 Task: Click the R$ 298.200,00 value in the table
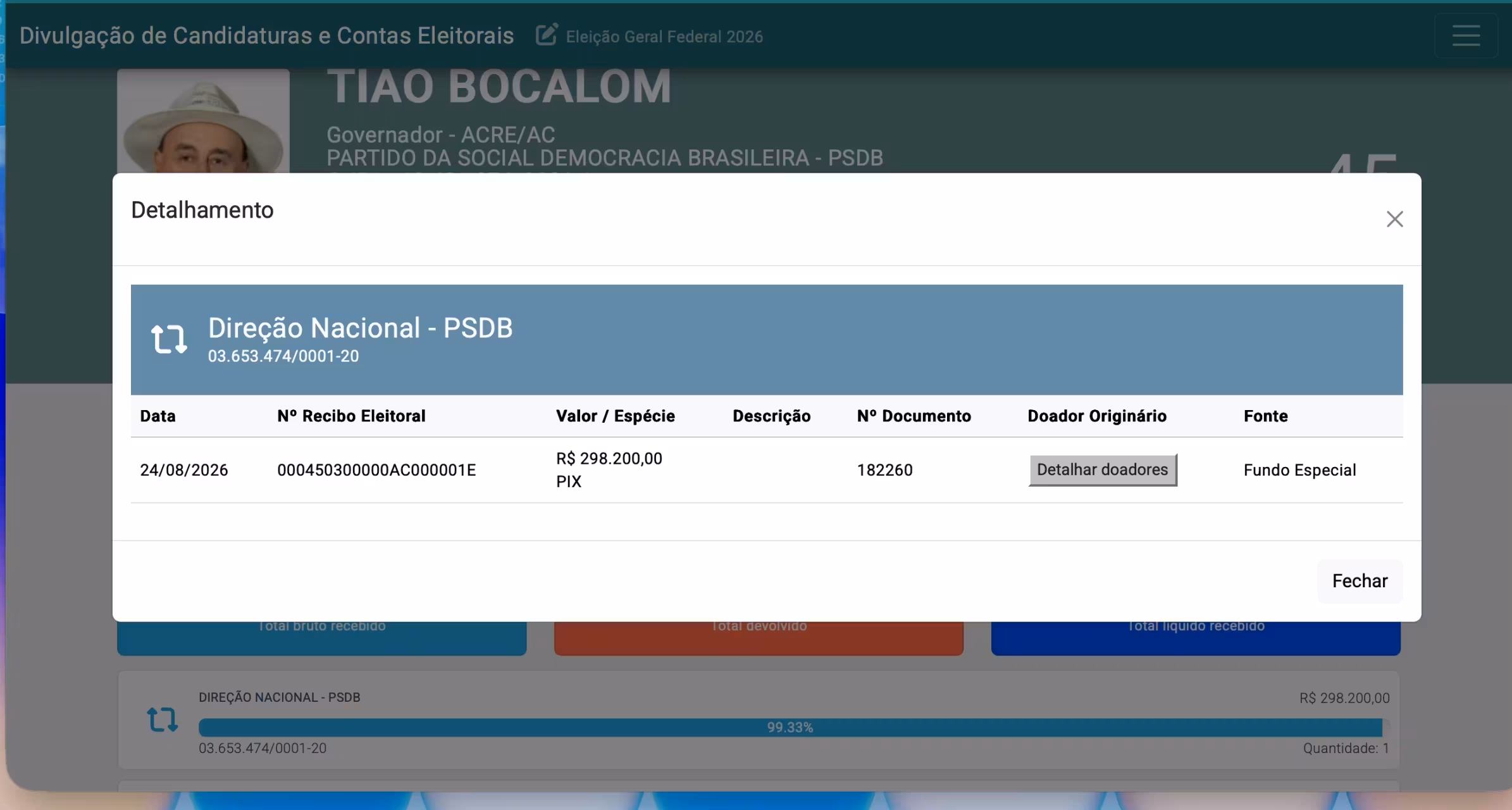609,458
